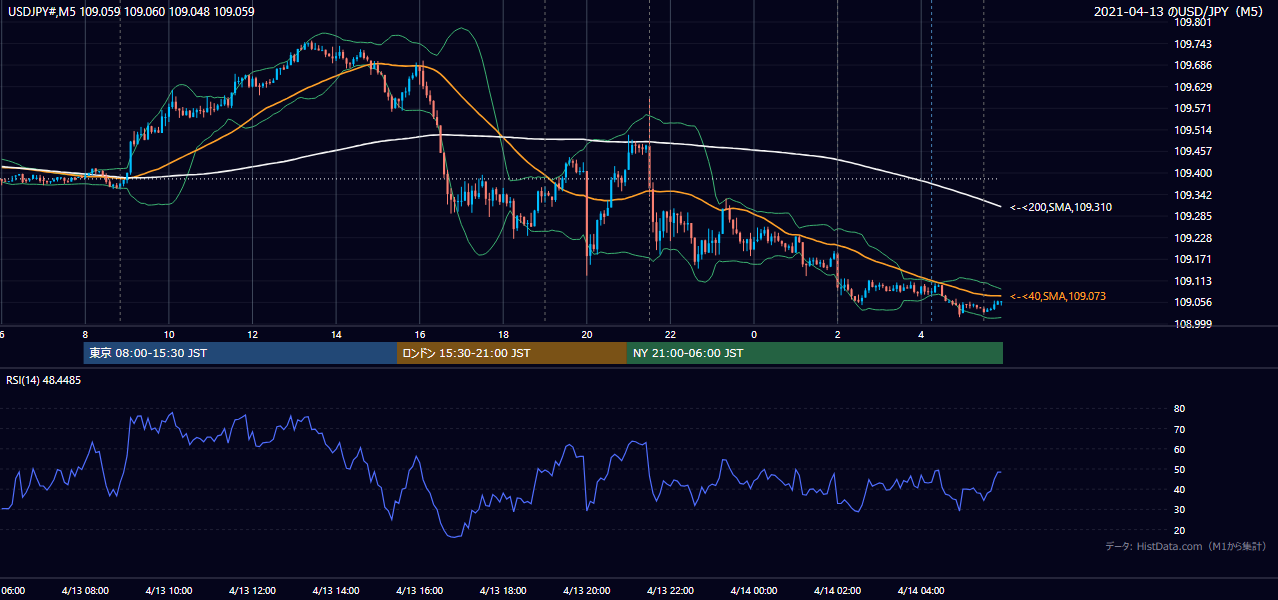
Task: Click the ロンドン 15:30-21:00 JST session bar
Action: pos(512,353)
